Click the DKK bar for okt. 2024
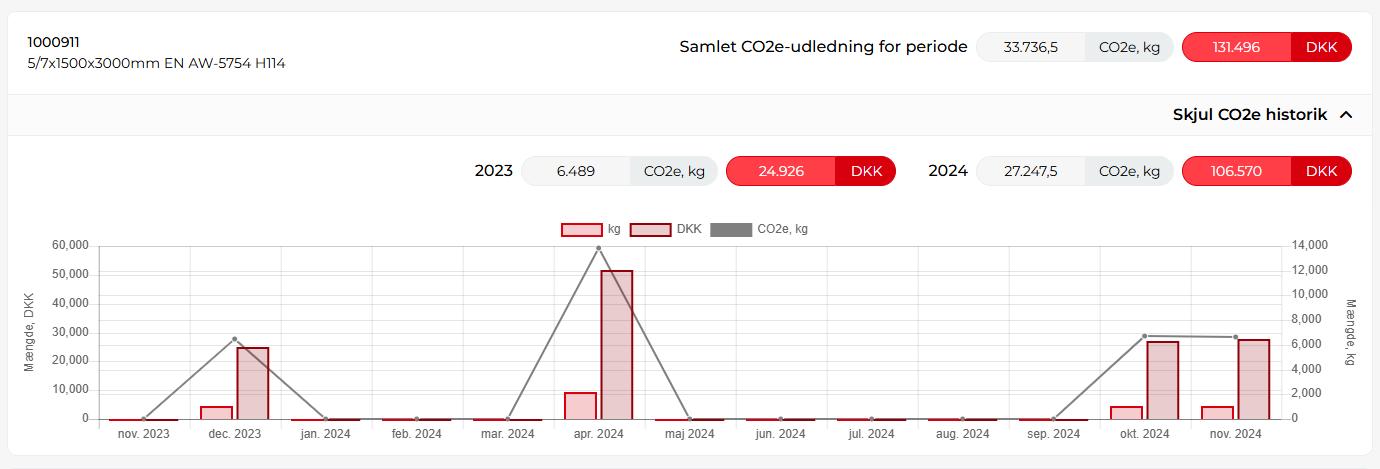1380x469 pixels. pyautogui.click(x=1162, y=380)
